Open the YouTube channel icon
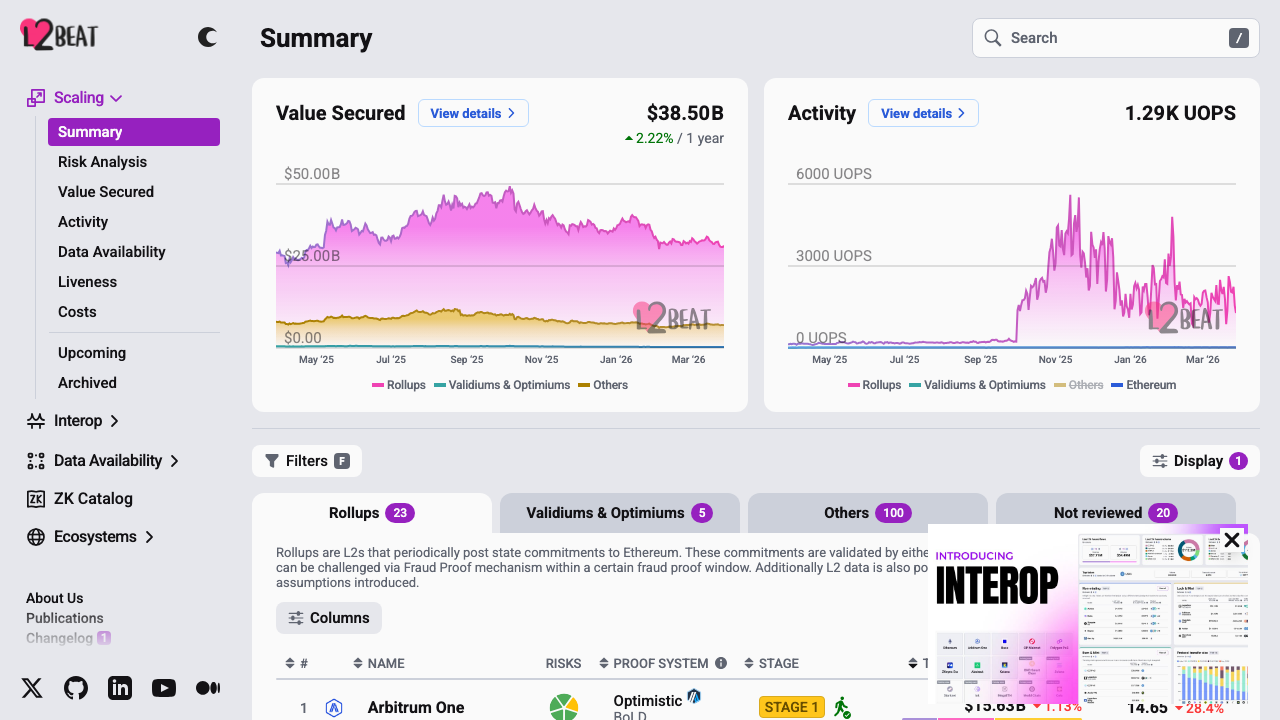Screen dimensions: 1280x720 click(x=164, y=687)
